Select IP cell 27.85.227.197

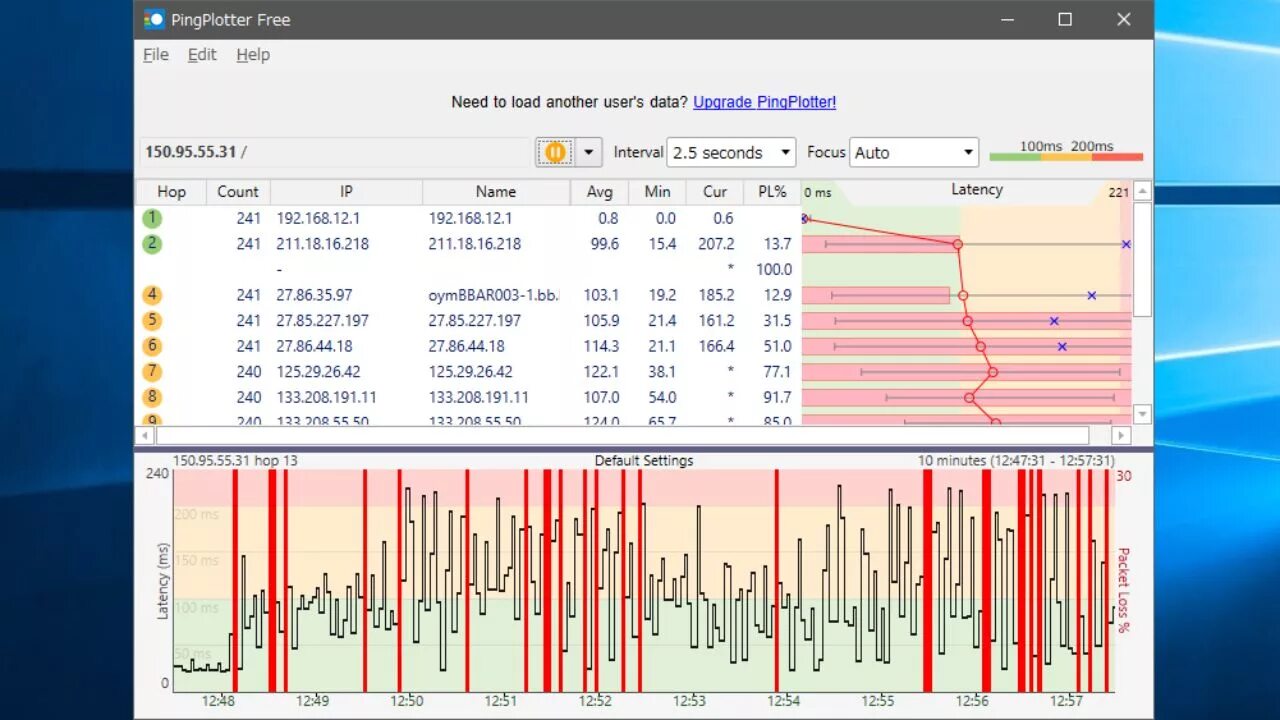322,321
